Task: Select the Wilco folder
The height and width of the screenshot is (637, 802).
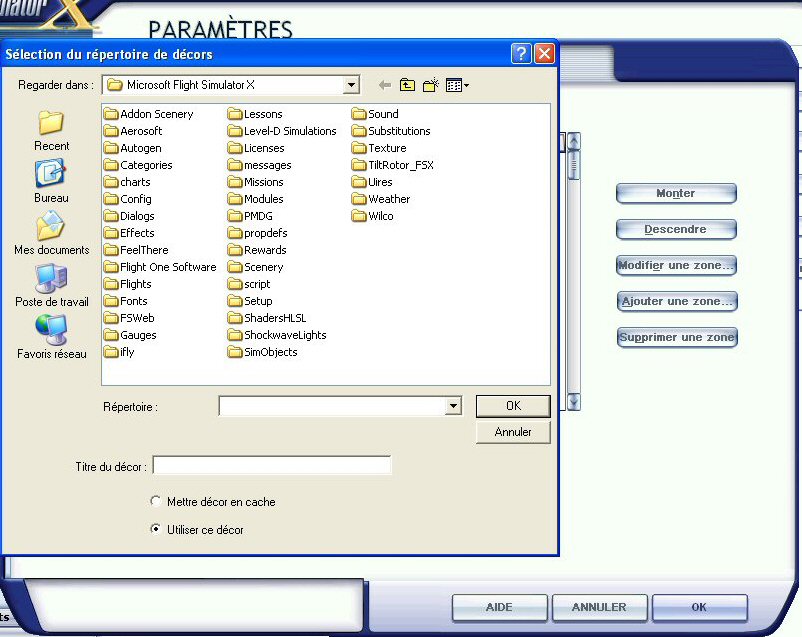Action: pos(372,216)
